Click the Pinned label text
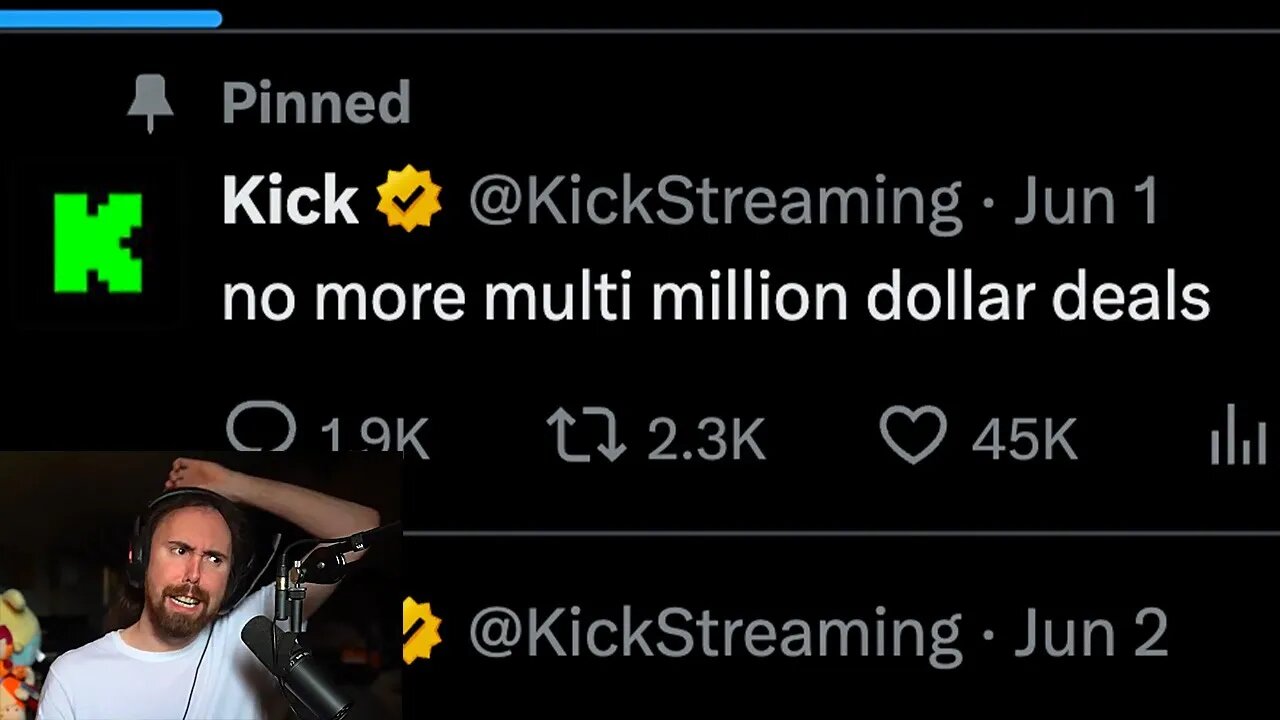Image resolution: width=1280 pixels, height=720 pixels. click(316, 102)
